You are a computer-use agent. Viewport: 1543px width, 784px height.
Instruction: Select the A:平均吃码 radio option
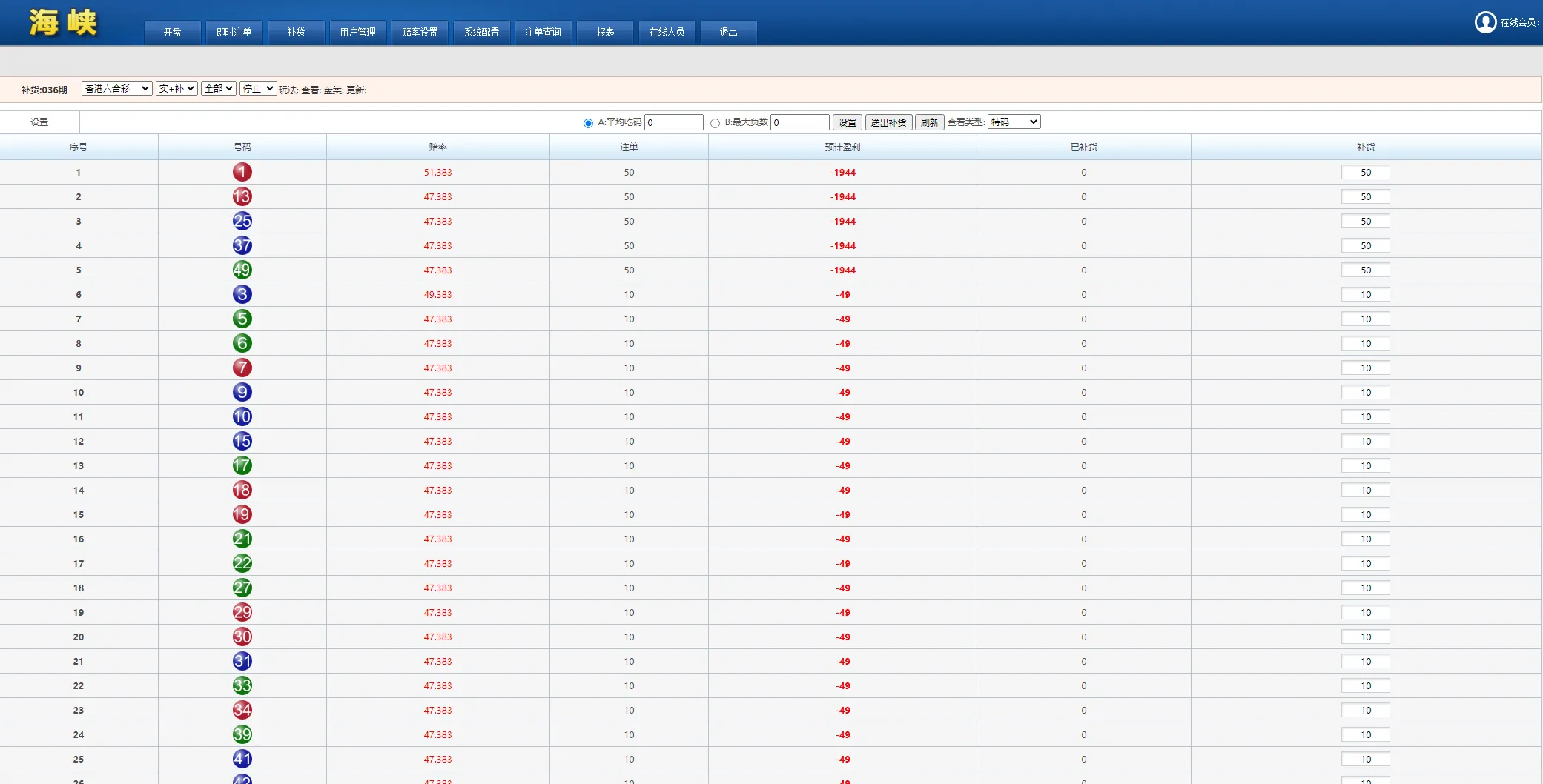pos(588,123)
